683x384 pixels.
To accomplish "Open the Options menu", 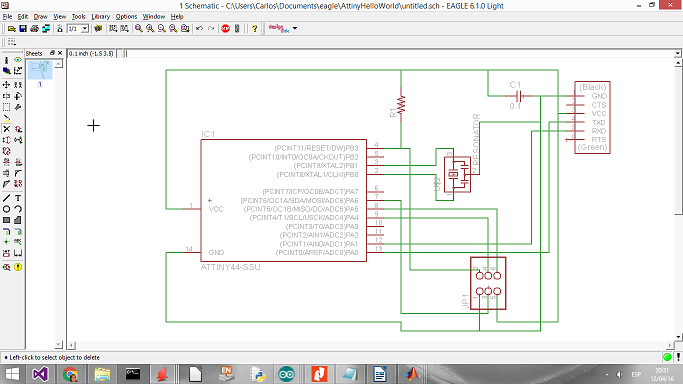I will coord(126,17).
